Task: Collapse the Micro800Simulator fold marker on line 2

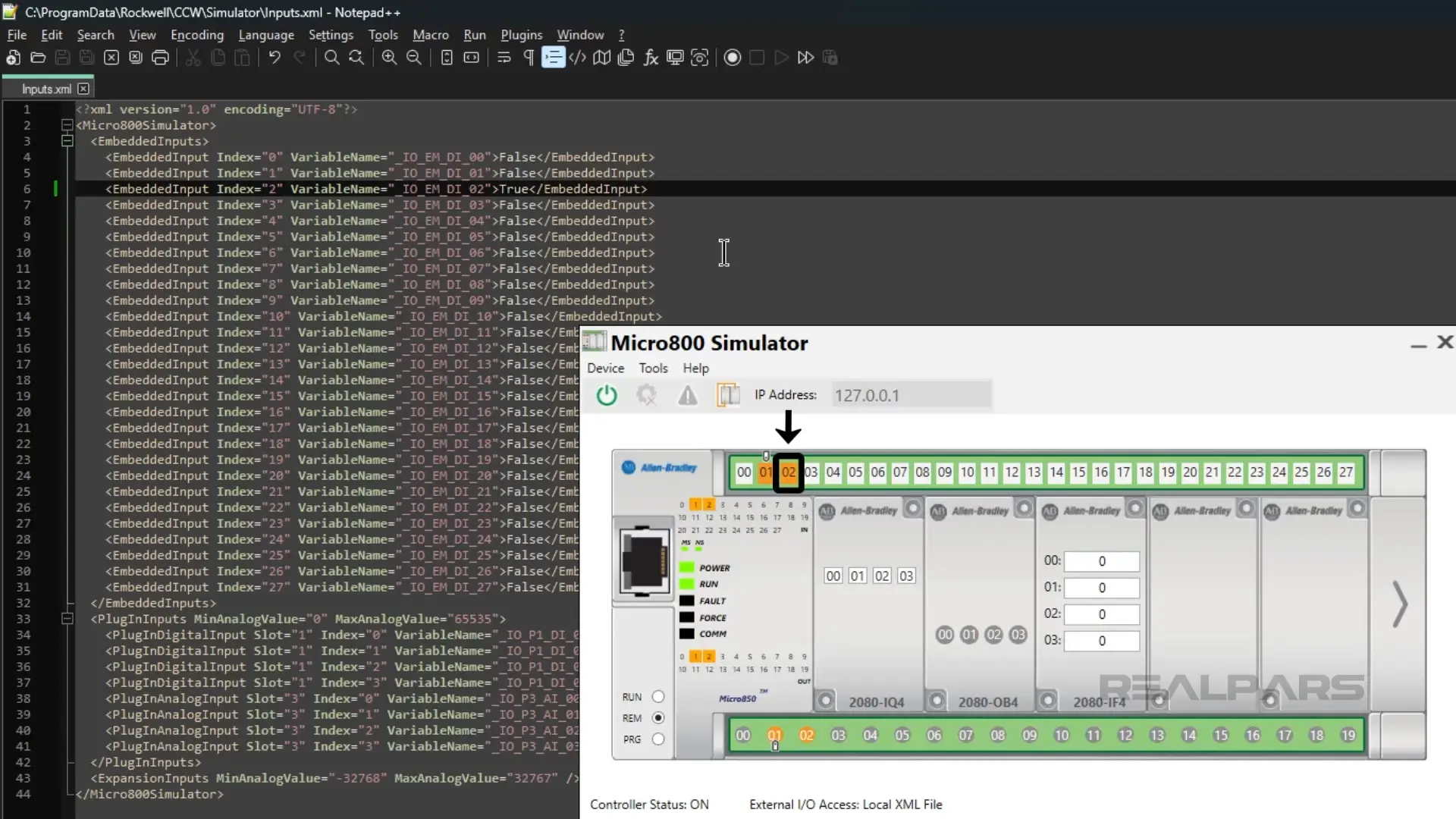Action: coord(67,125)
